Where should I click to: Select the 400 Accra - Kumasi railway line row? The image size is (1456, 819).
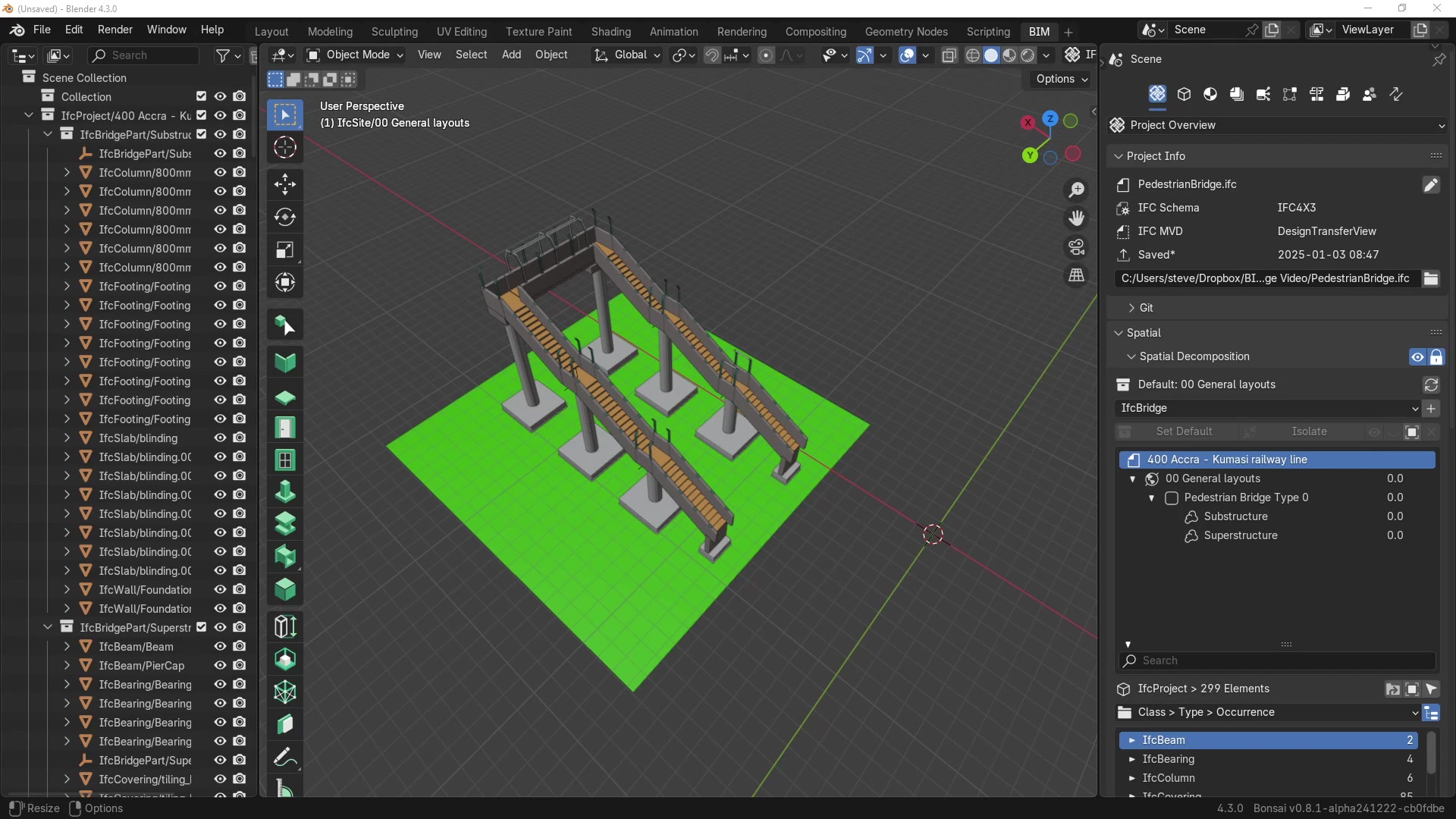(x=1277, y=460)
